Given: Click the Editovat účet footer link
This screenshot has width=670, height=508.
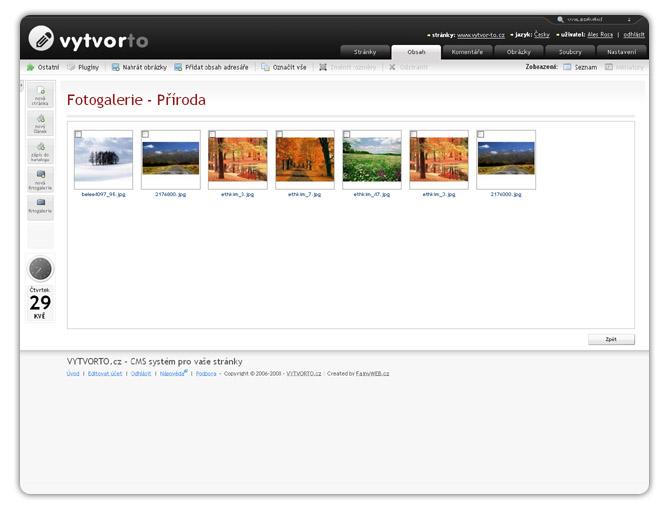Looking at the screenshot, I should (105, 373).
